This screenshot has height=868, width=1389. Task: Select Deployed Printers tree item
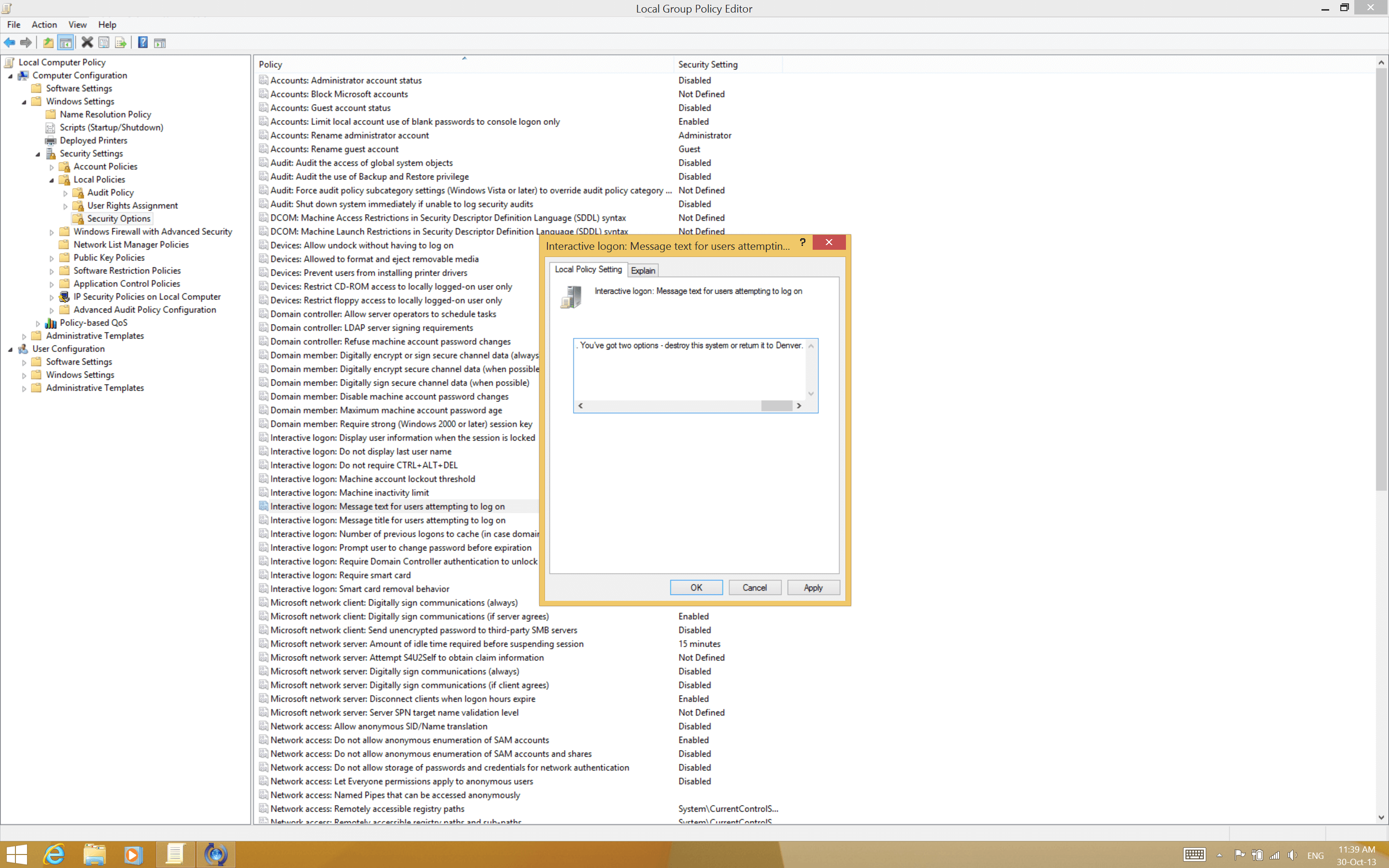coord(94,140)
